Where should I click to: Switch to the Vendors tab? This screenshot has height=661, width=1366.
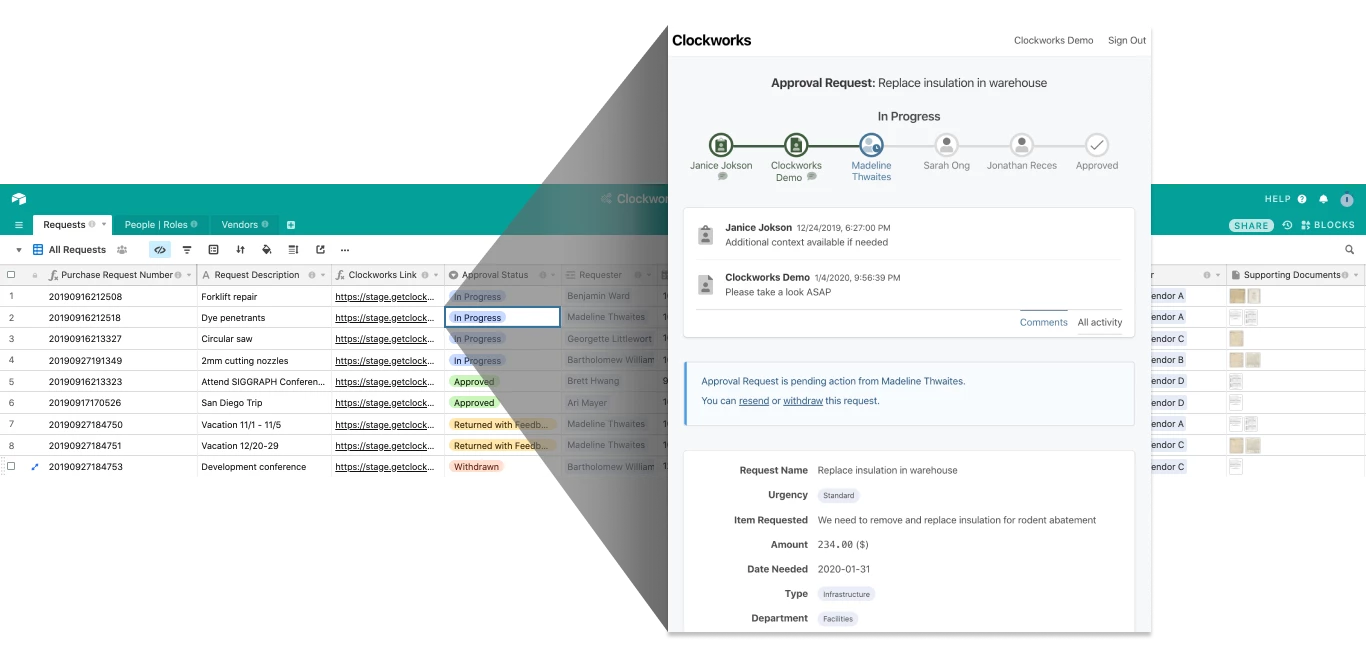click(245, 225)
